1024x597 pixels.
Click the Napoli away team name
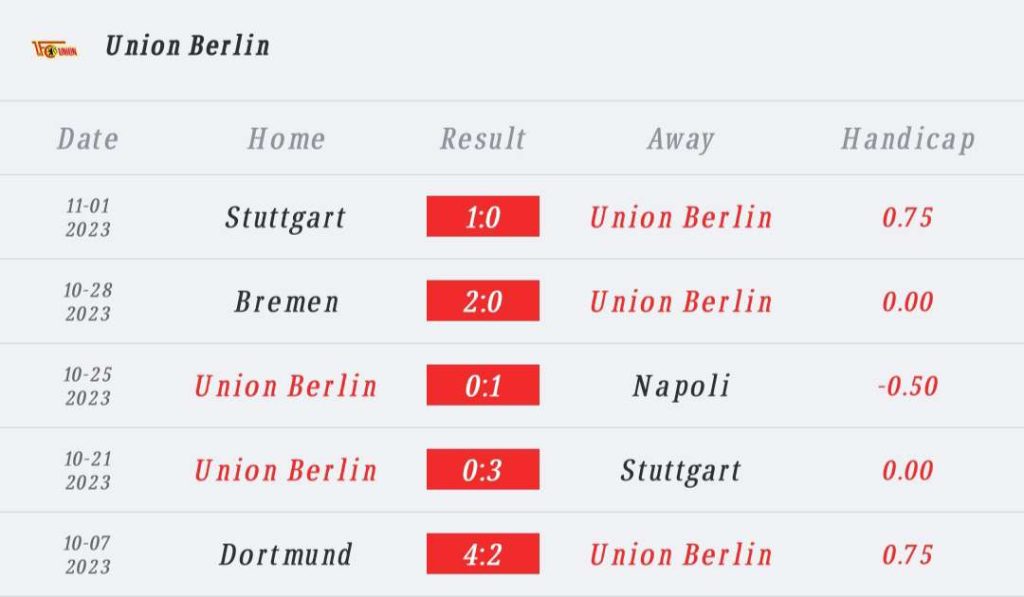[681, 386]
